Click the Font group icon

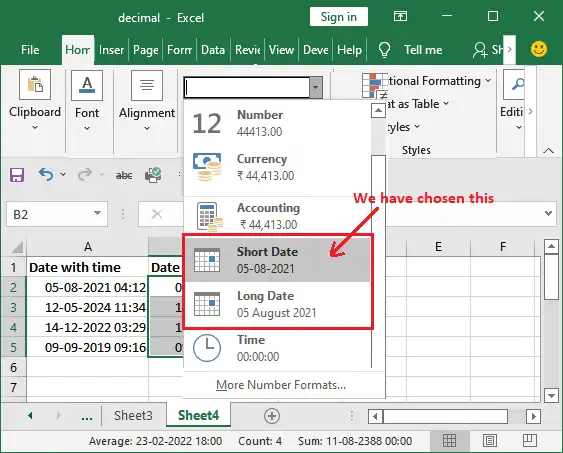point(87,85)
